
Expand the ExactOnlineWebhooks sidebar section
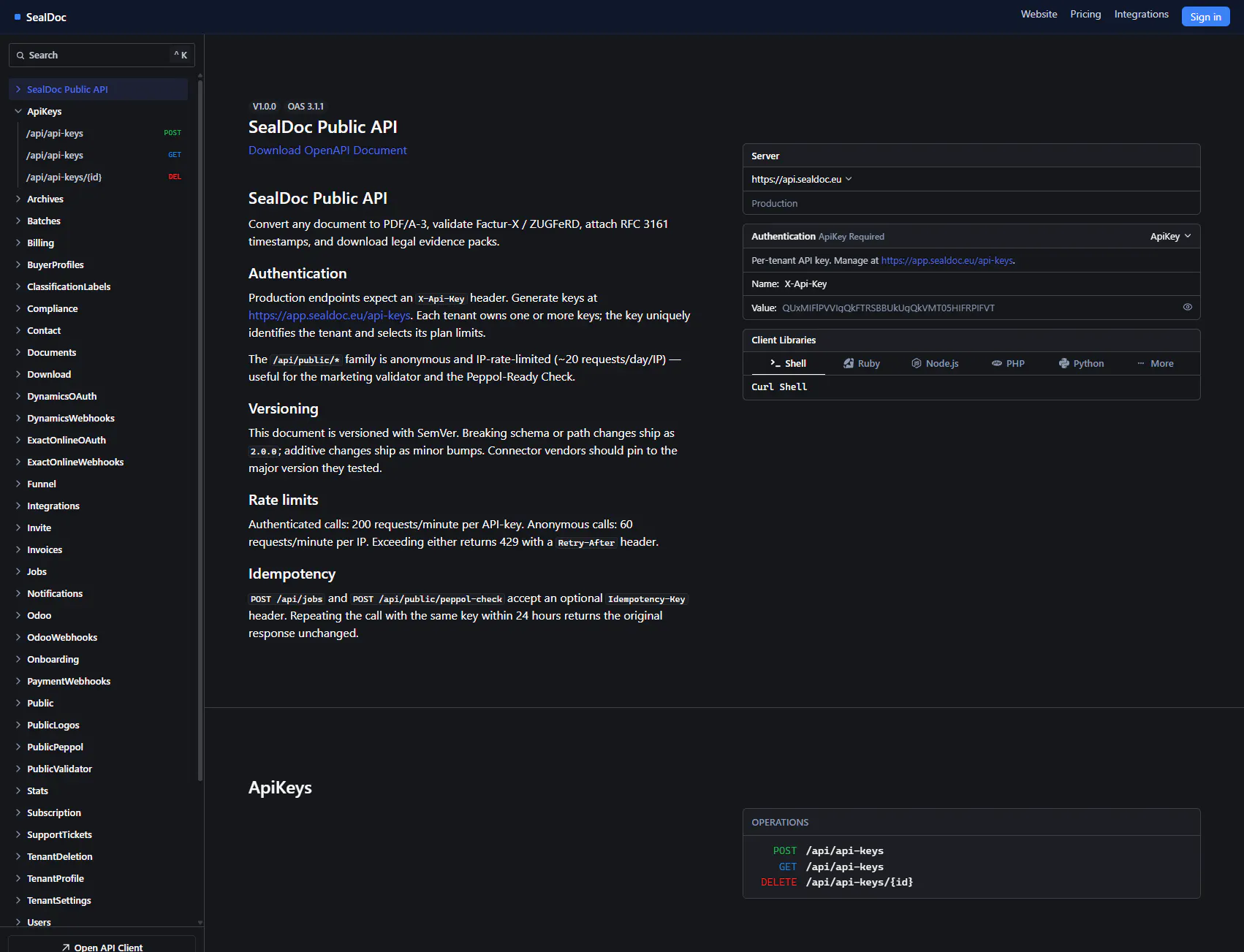[x=98, y=462]
